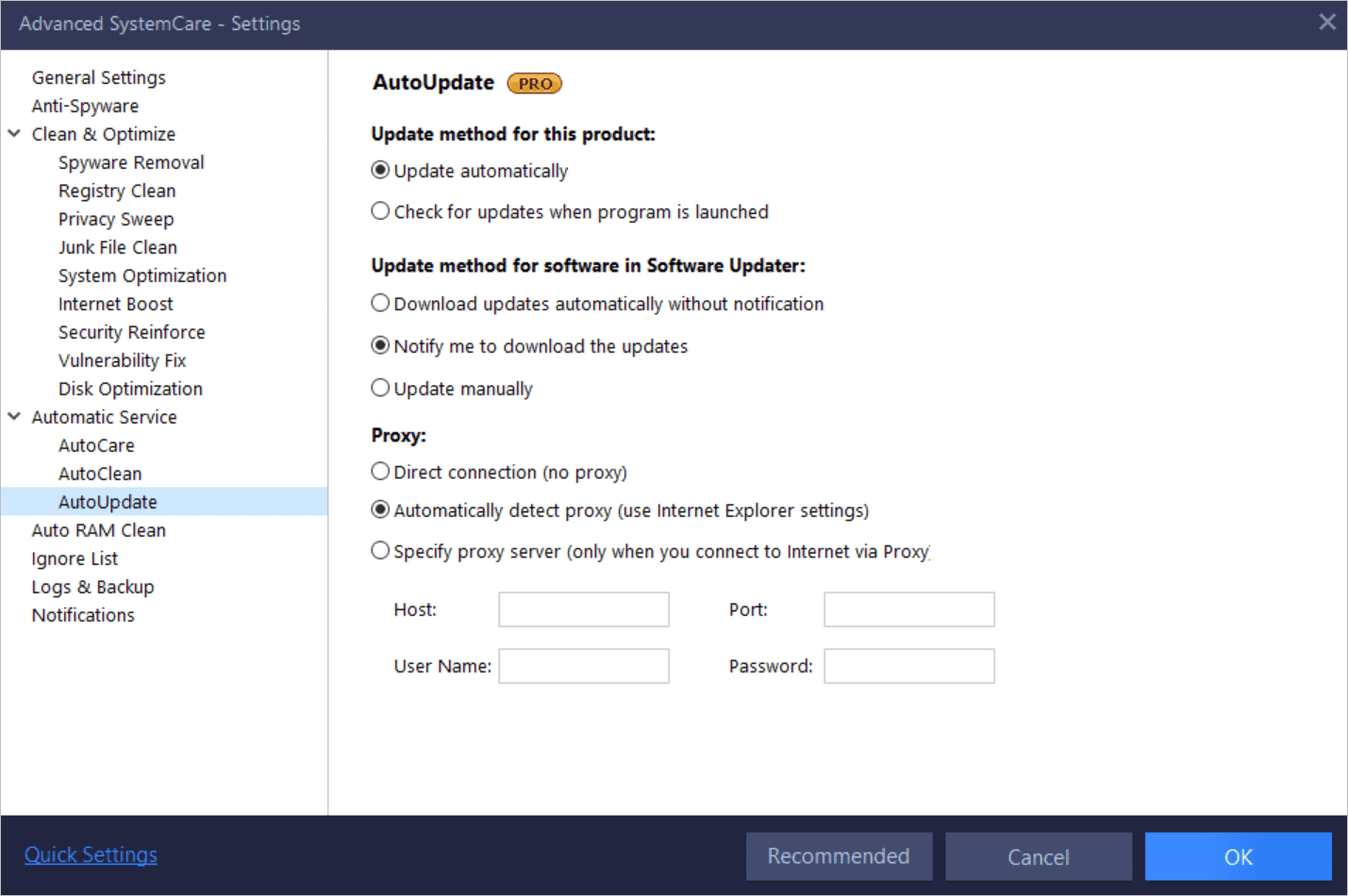Go to AutoClean settings
This screenshot has width=1348, height=896.
[x=100, y=473]
